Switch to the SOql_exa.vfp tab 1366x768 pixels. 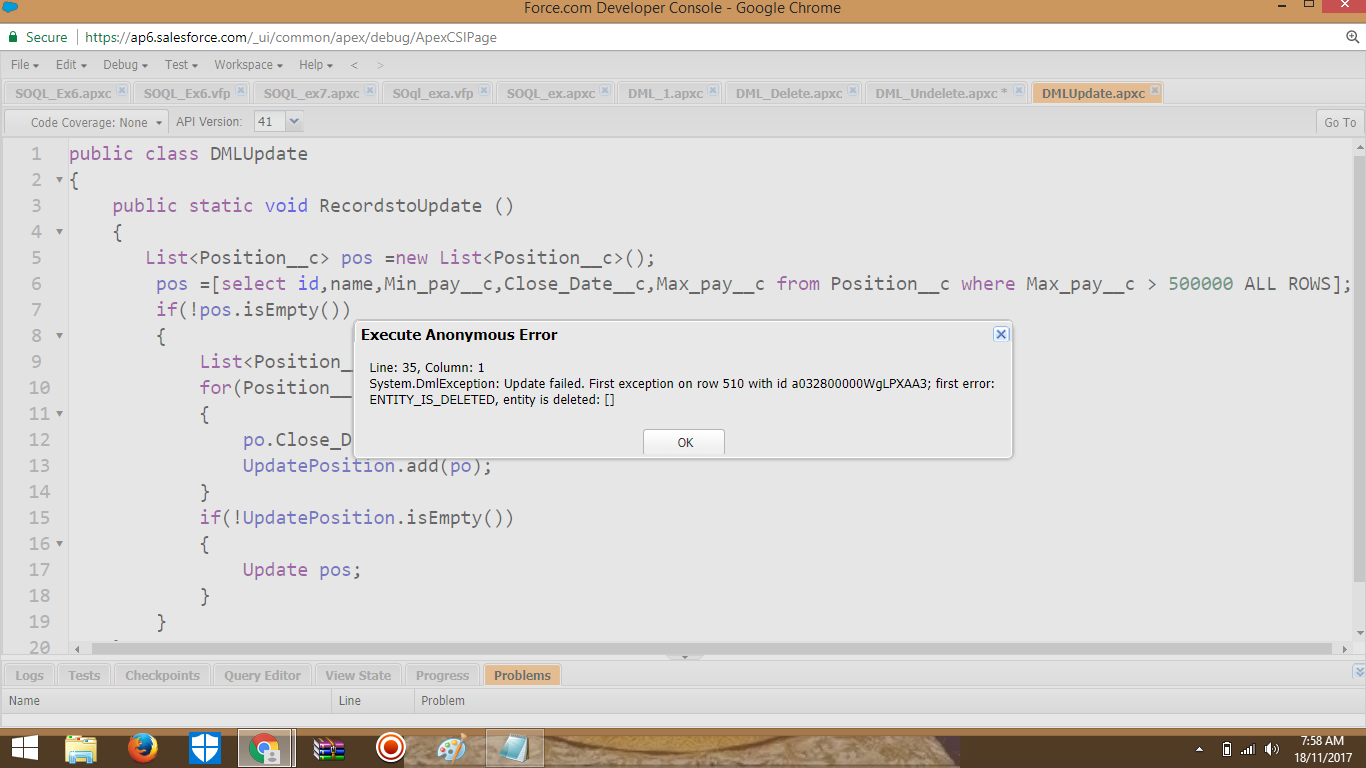(x=432, y=93)
